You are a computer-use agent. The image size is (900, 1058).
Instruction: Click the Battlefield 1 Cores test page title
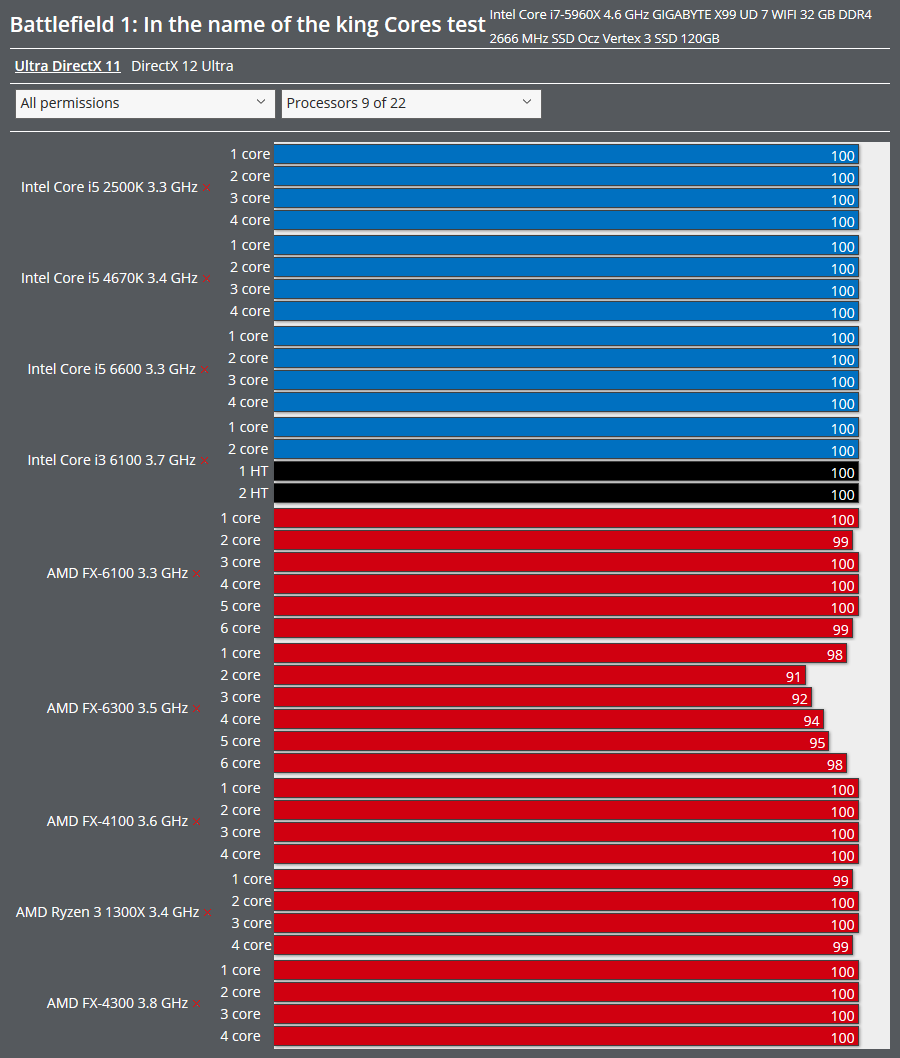pyautogui.click(x=248, y=25)
